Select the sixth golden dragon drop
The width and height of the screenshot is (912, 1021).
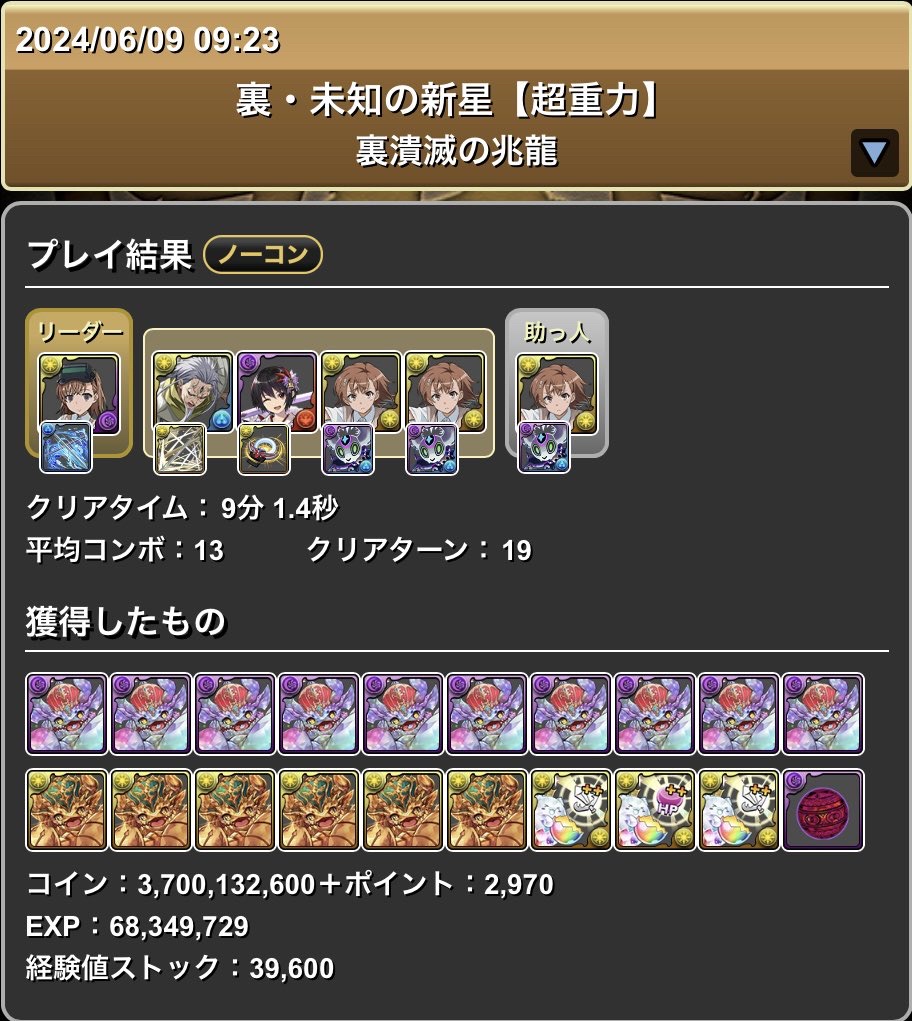pos(487,810)
